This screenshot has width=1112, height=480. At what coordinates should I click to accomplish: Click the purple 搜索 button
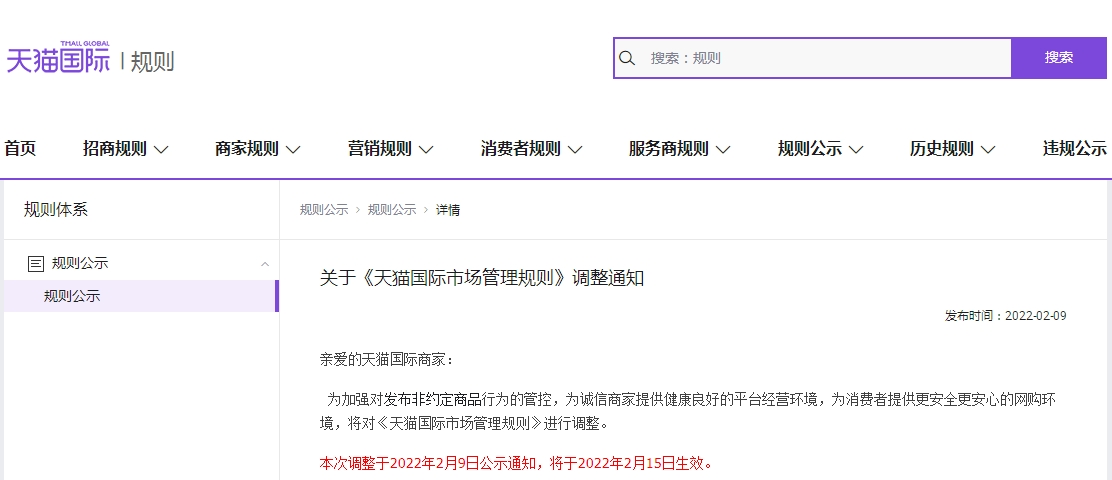[x=1059, y=58]
